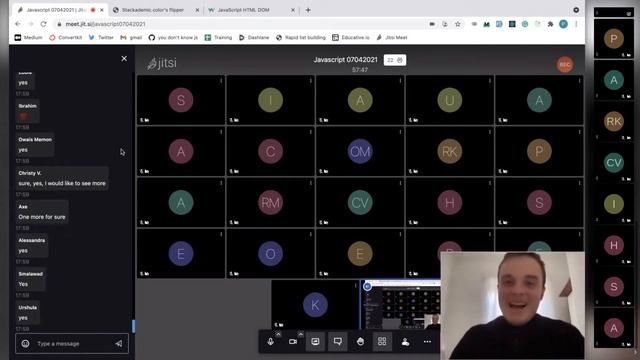
Task: Close the JavaScript HTML DOM tab
Action: pos(293,10)
